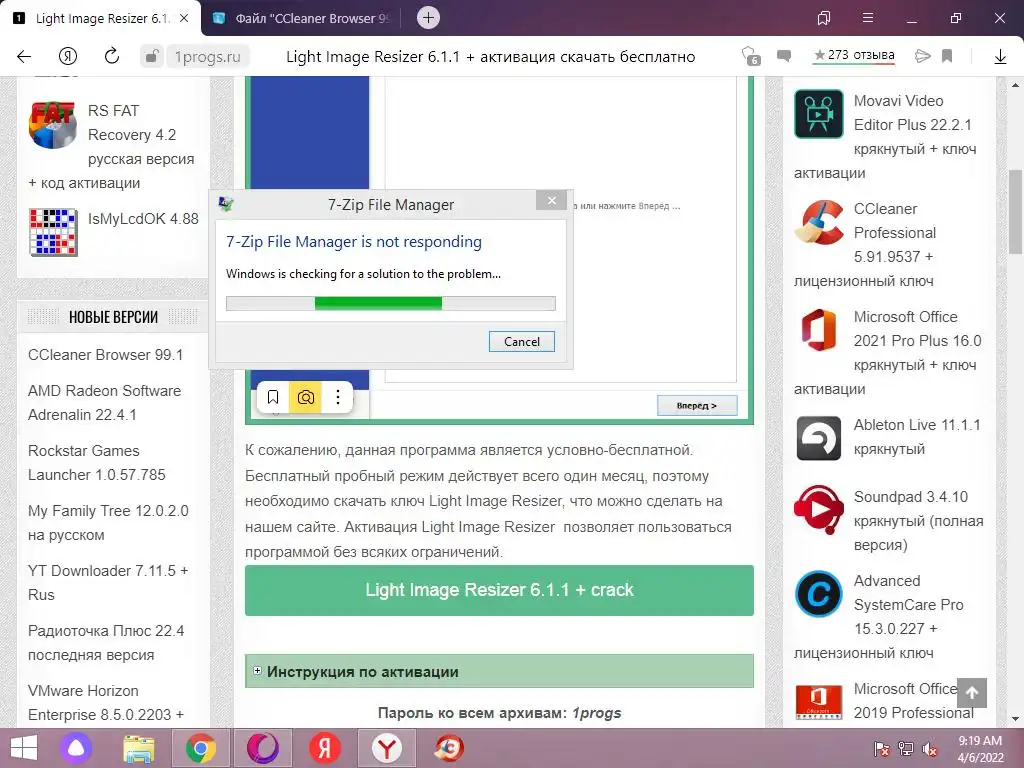The width and height of the screenshot is (1024, 768).
Task: Bookmark the page with the bookmark icon
Action: 947,56
